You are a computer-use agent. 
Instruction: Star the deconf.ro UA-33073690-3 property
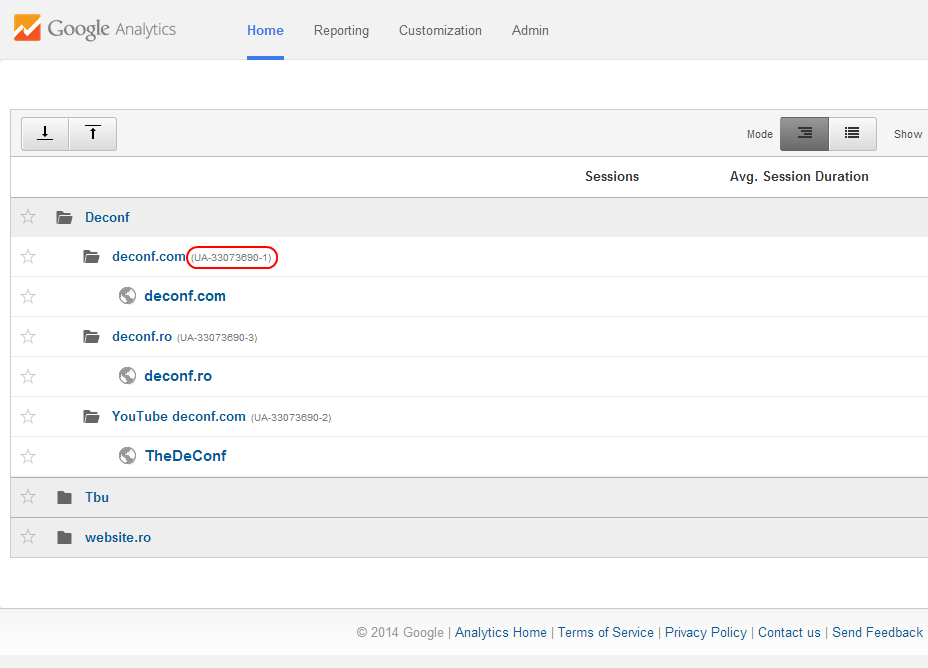click(28, 336)
